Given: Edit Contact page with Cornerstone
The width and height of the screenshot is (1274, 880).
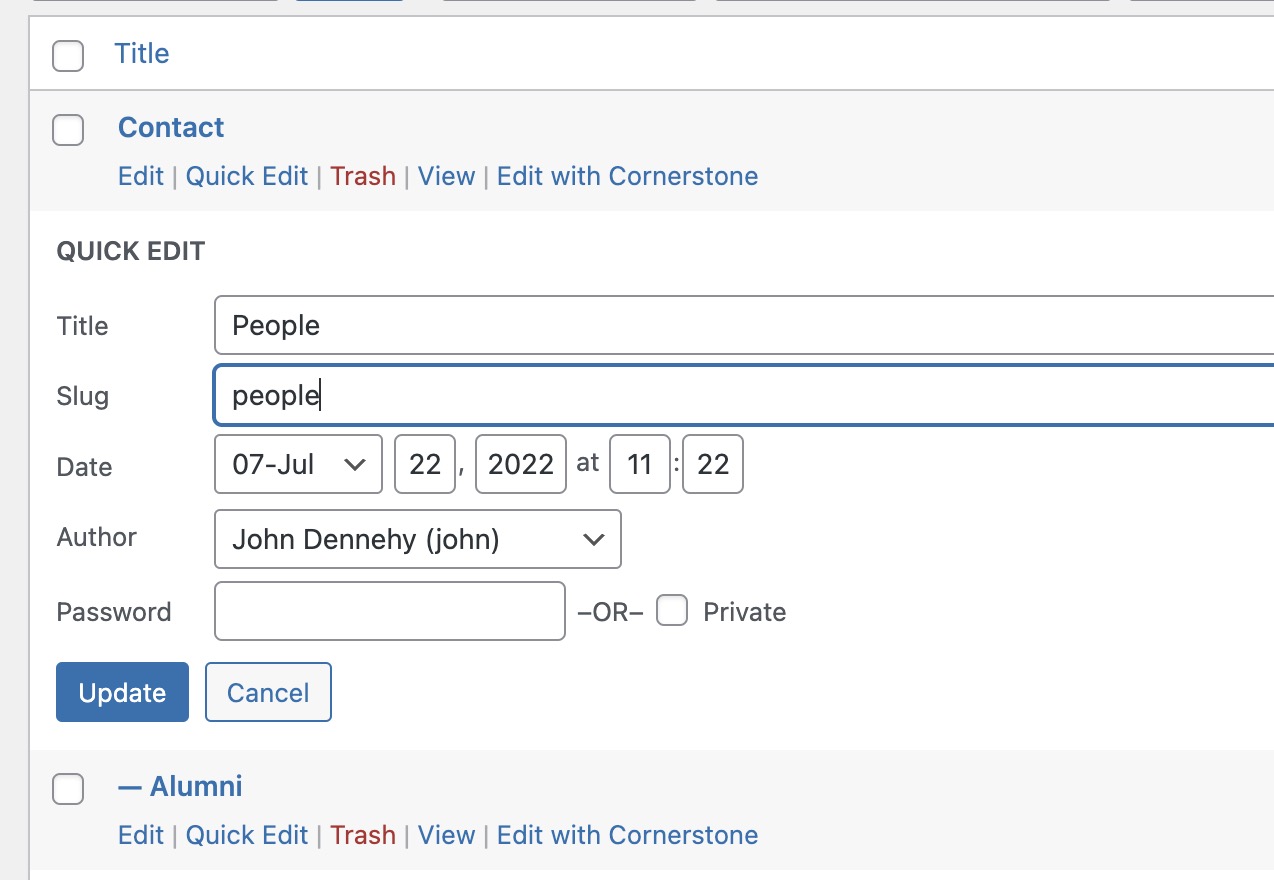Looking at the screenshot, I should pos(627,177).
